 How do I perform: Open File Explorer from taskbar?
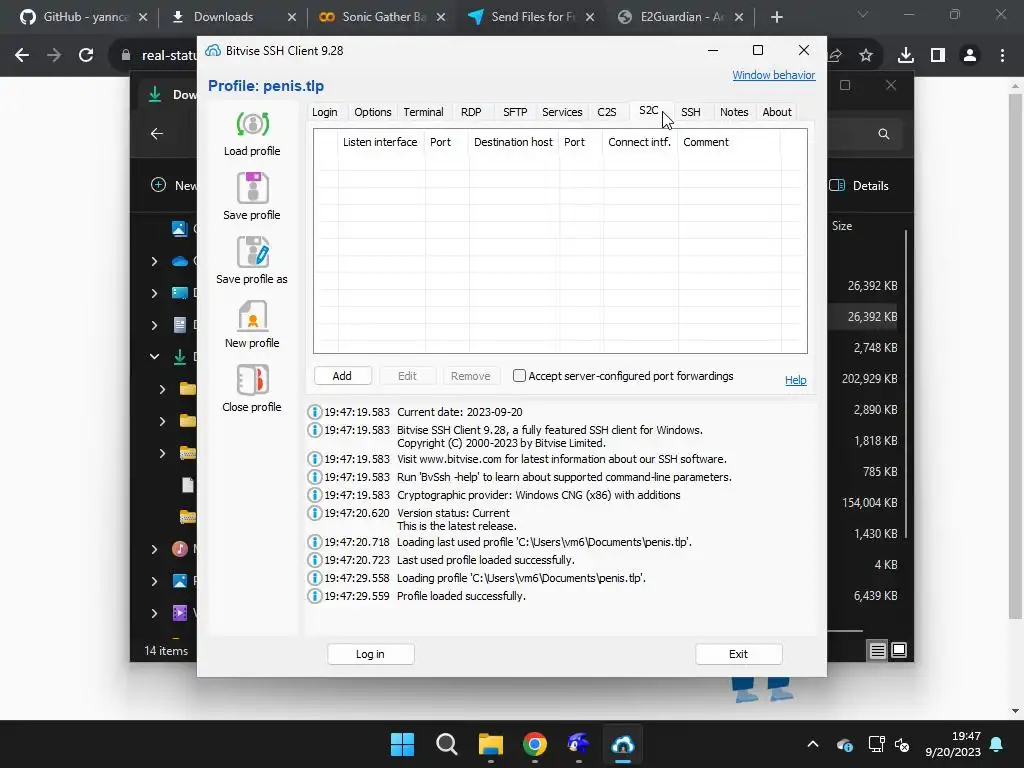pyautogui.click(x=490, y=744)
